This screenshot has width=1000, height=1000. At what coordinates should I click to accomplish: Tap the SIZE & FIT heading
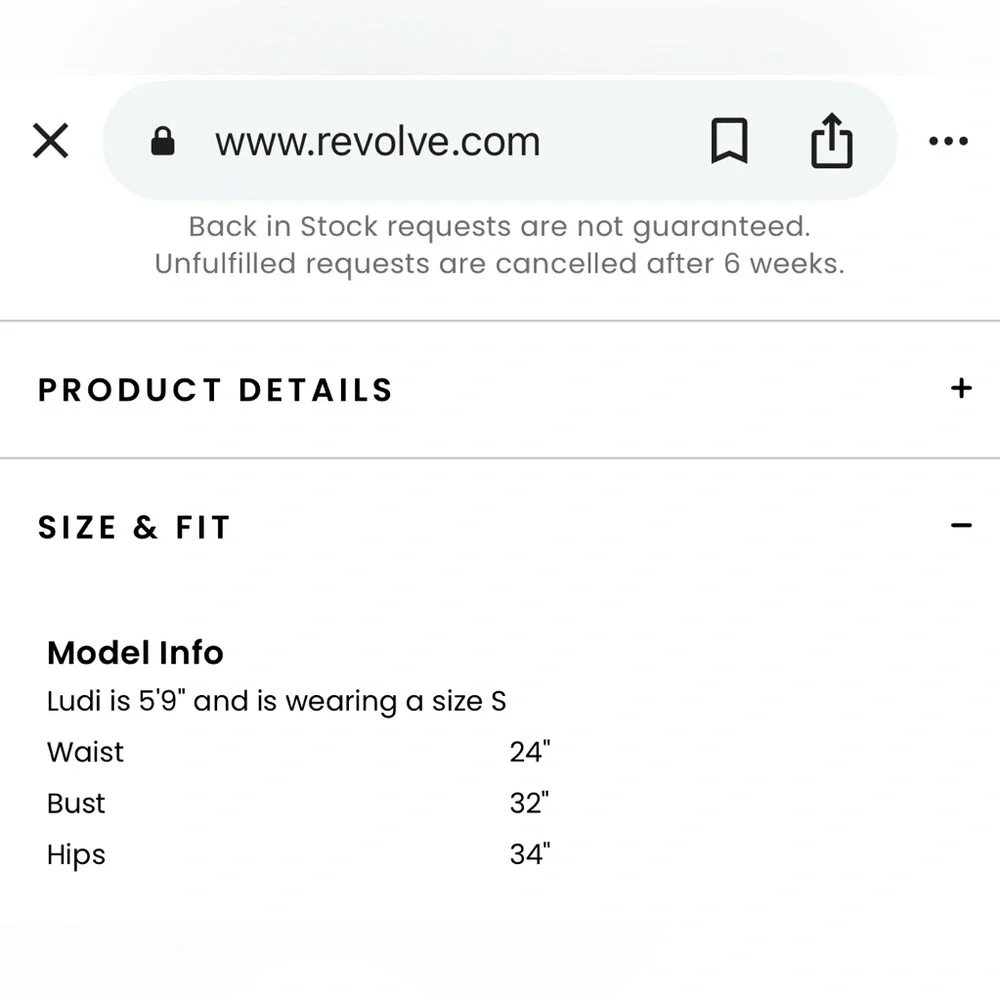(x=134, y=527)
